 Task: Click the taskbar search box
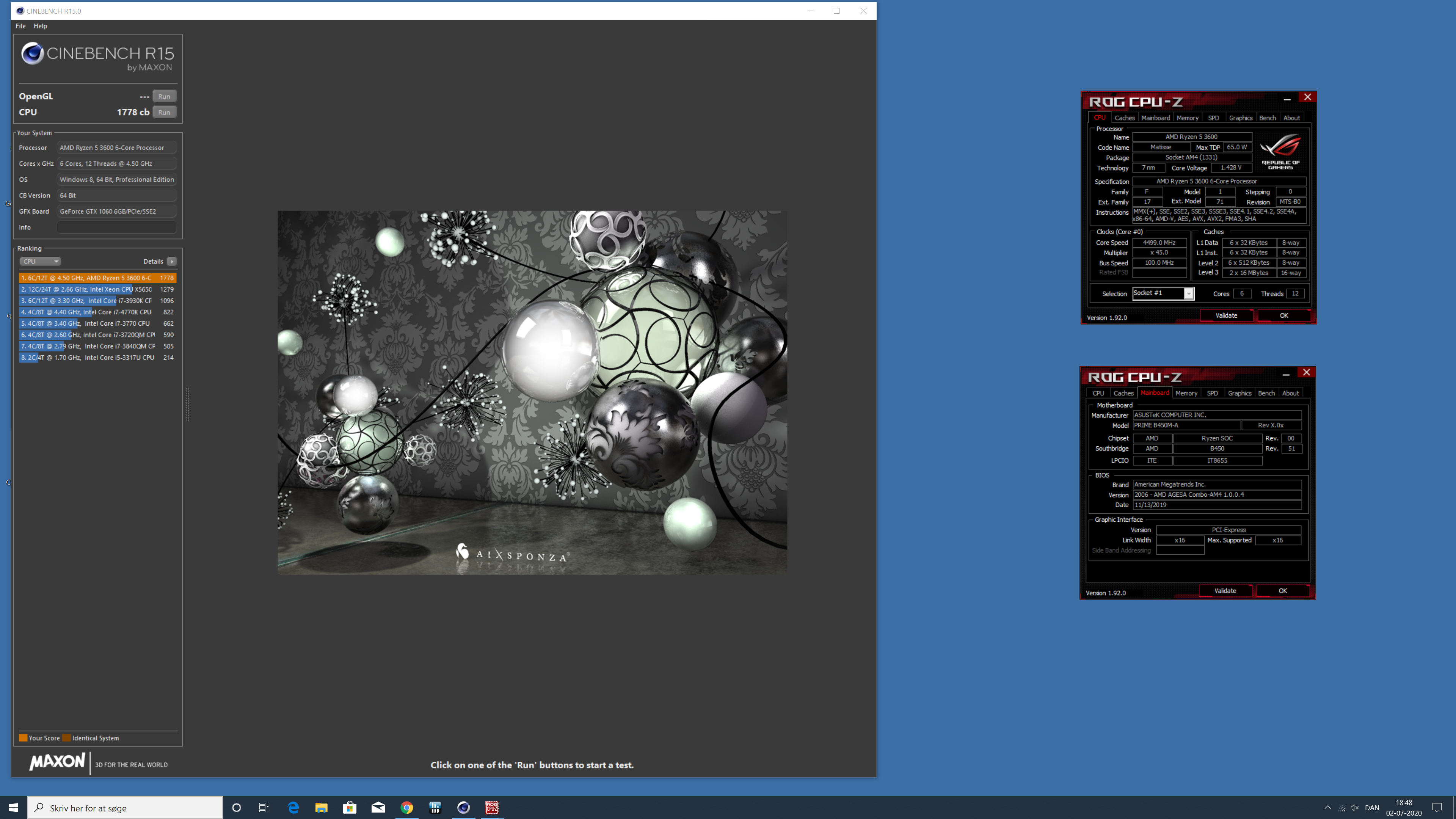(125, 808)
